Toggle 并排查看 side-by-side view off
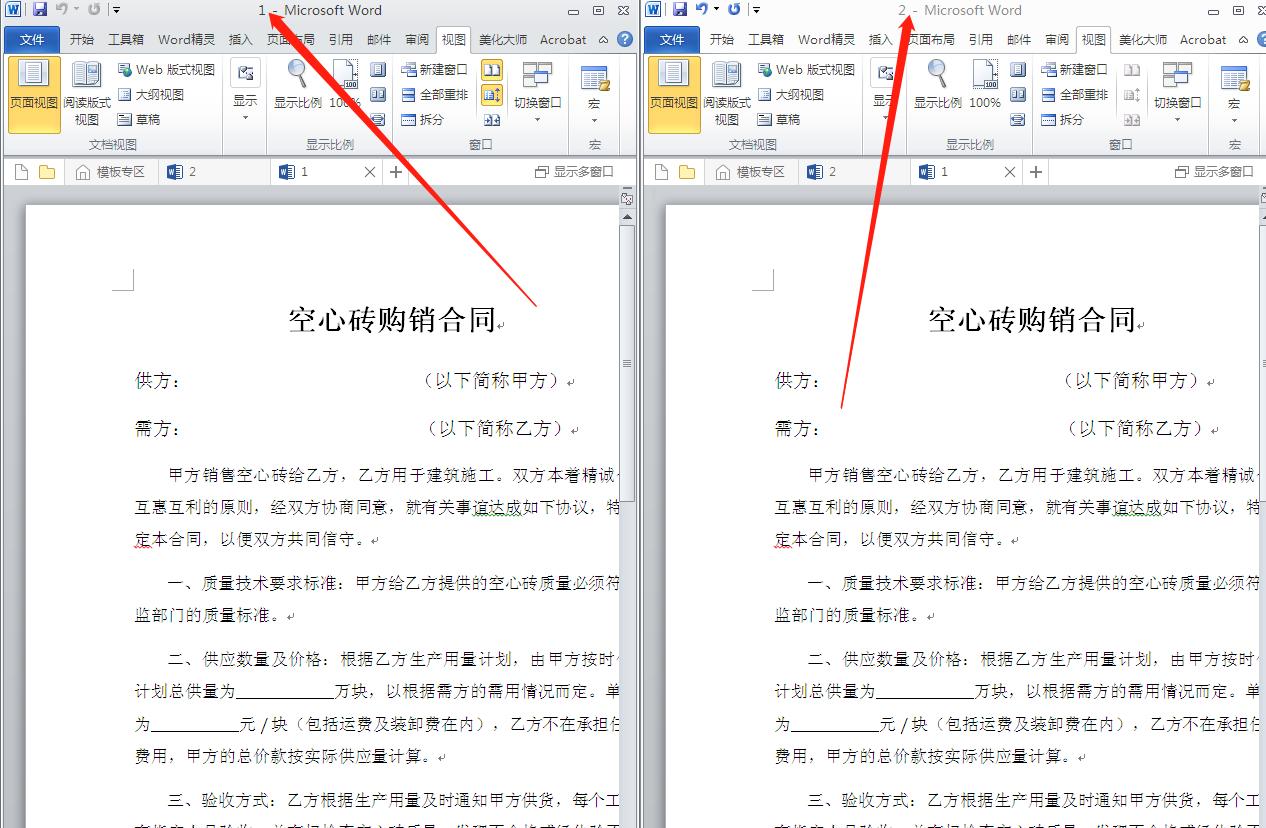The height and width of the screenshot is (828, 1266). 491,70
